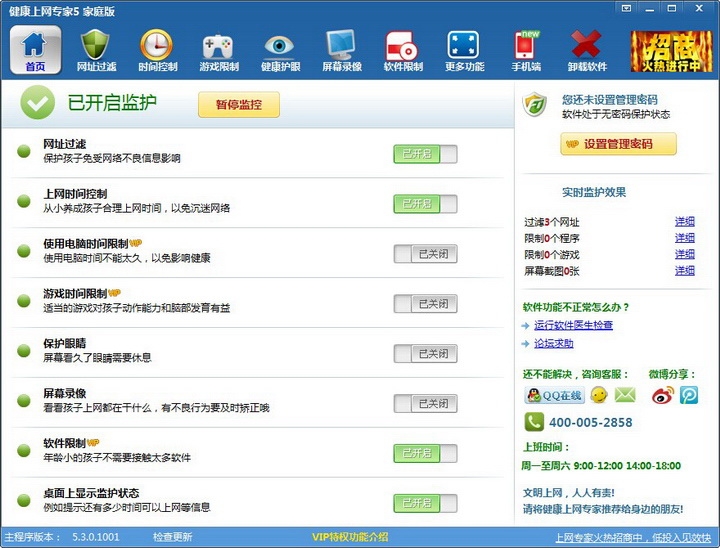Click the 设置管理密码 button
The width and height of the screenshot is (720, 548).
(x=618, y=144)
